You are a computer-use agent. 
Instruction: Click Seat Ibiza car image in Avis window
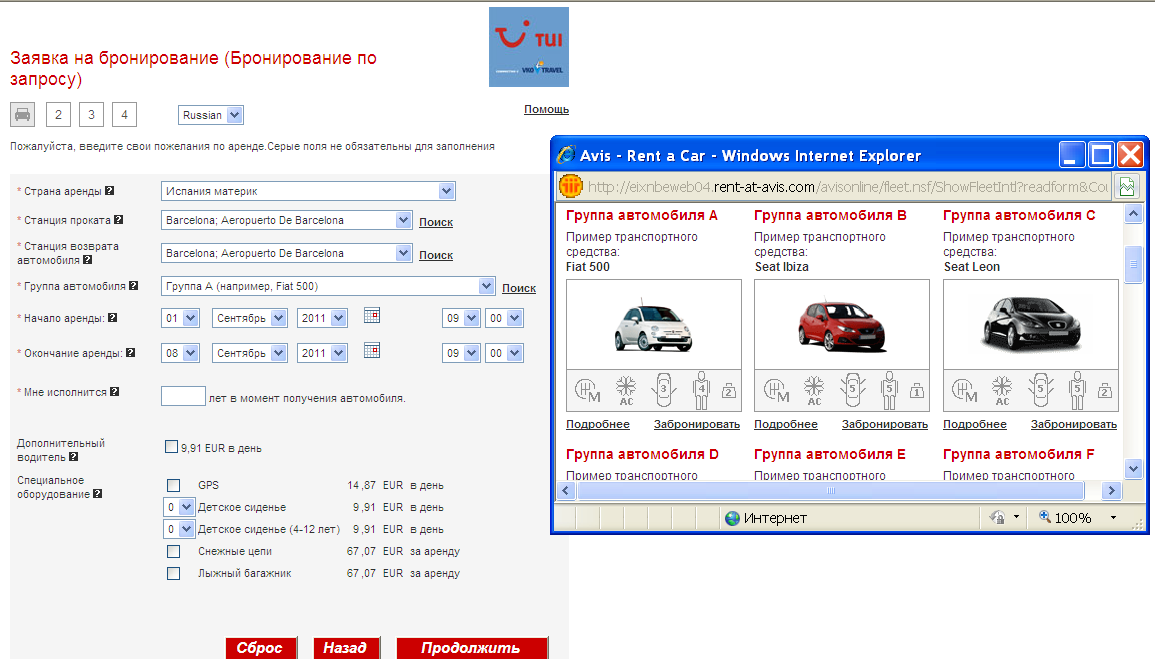[x=842, y=325]
